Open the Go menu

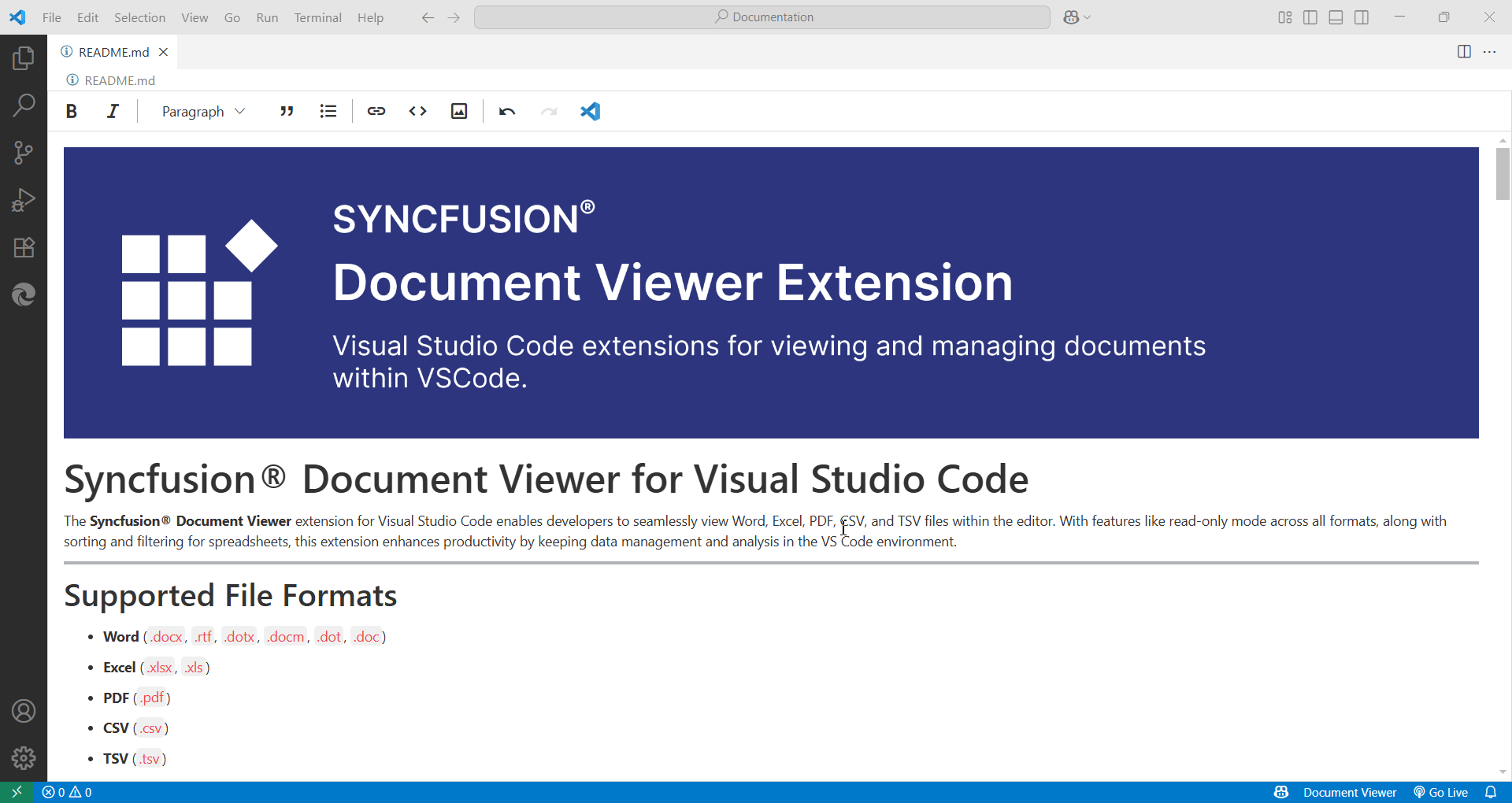point(232,17)
